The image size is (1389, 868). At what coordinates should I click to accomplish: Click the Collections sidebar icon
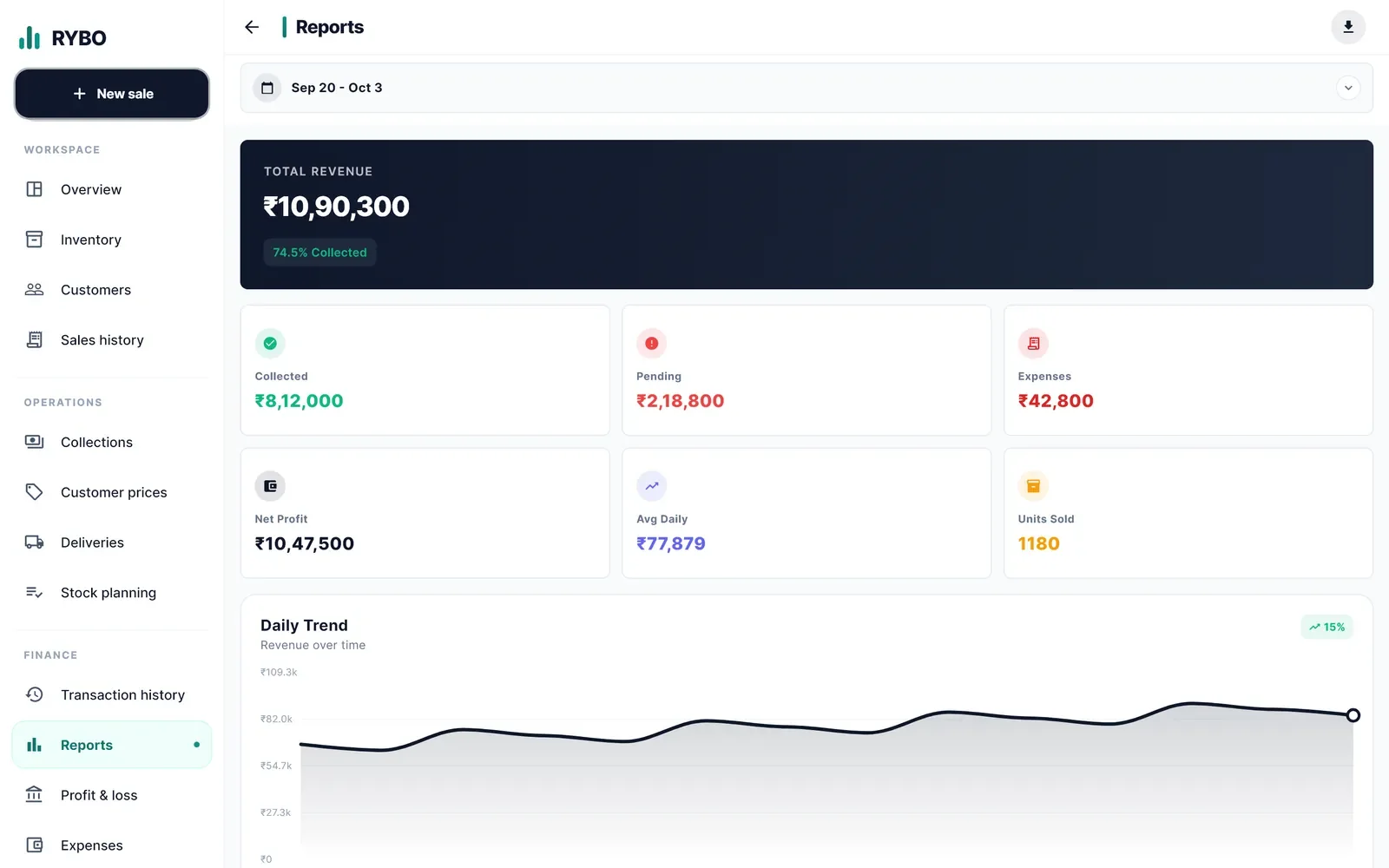point(34,442)
